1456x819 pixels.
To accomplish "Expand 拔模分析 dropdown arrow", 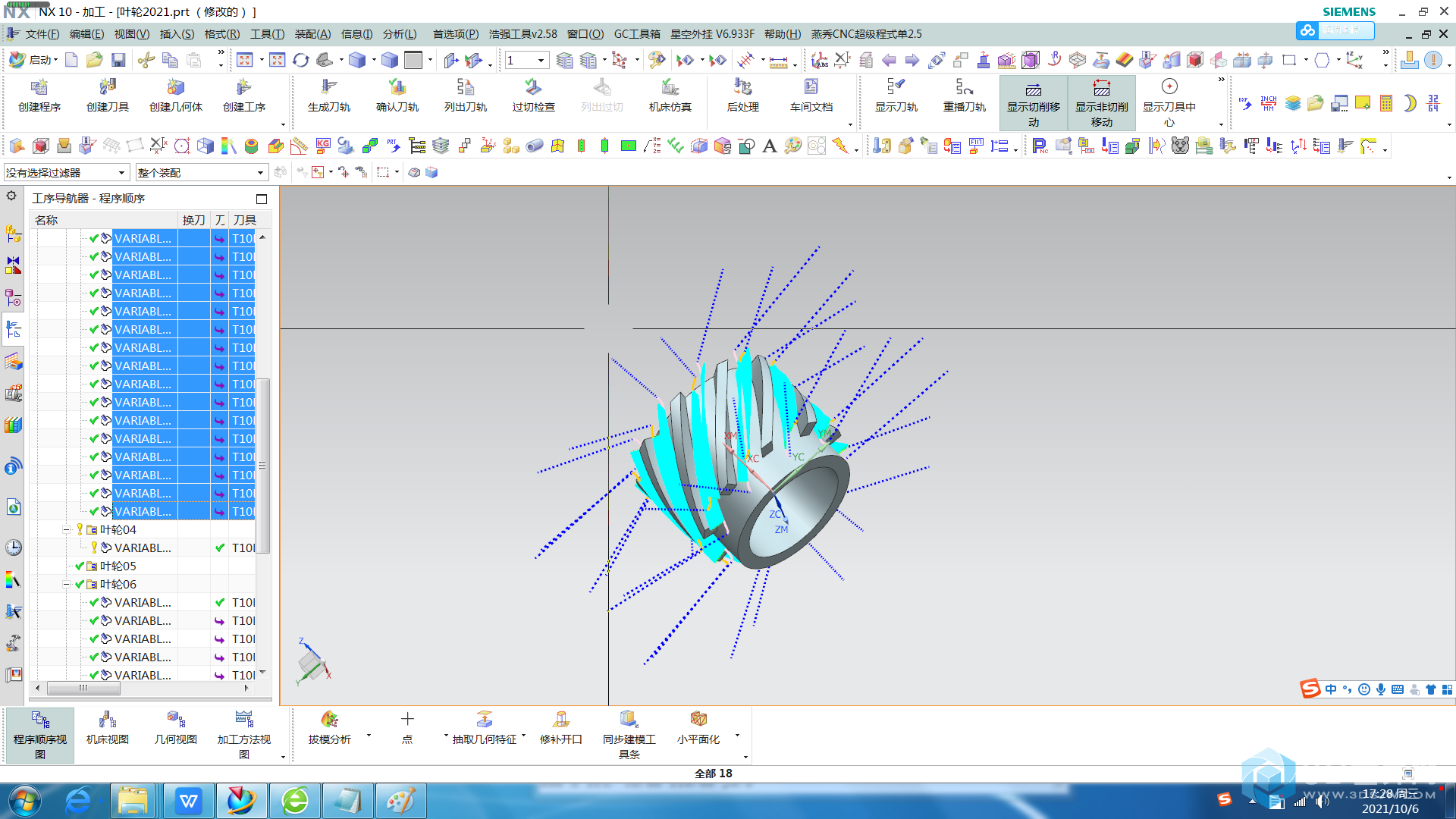I will tap(369, 735).
